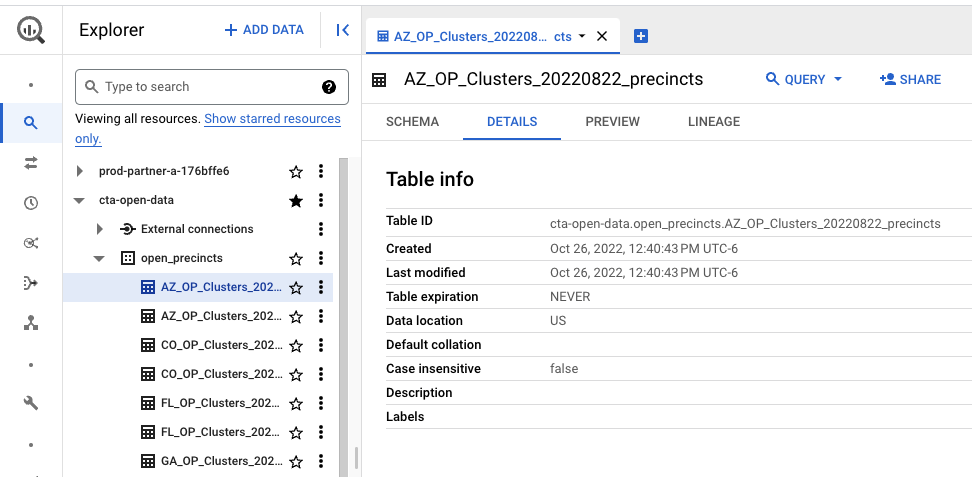Screen dimensions: 972x477
Task: Collapse the Explorer panel with arrow icon
Action: pos(342,30)
